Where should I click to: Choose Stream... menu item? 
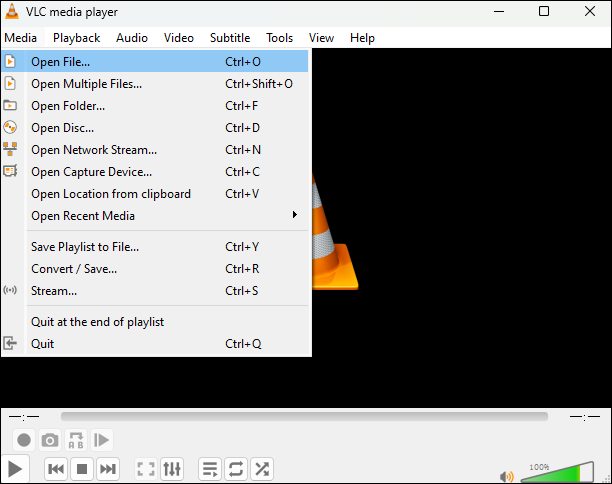[155, 291]
